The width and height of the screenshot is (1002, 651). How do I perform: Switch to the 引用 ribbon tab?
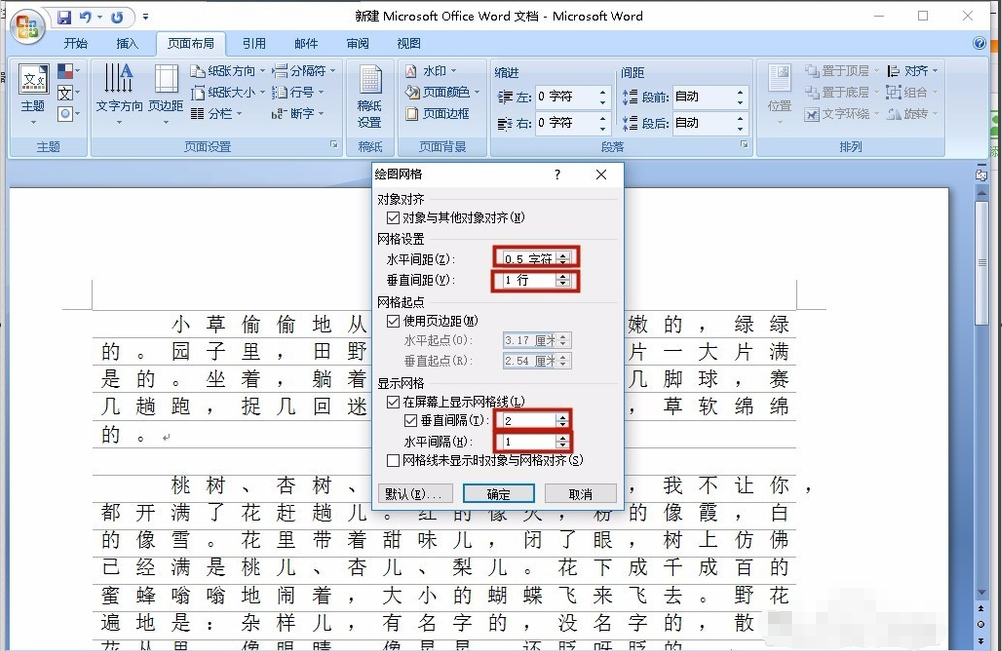pos(254,43)
